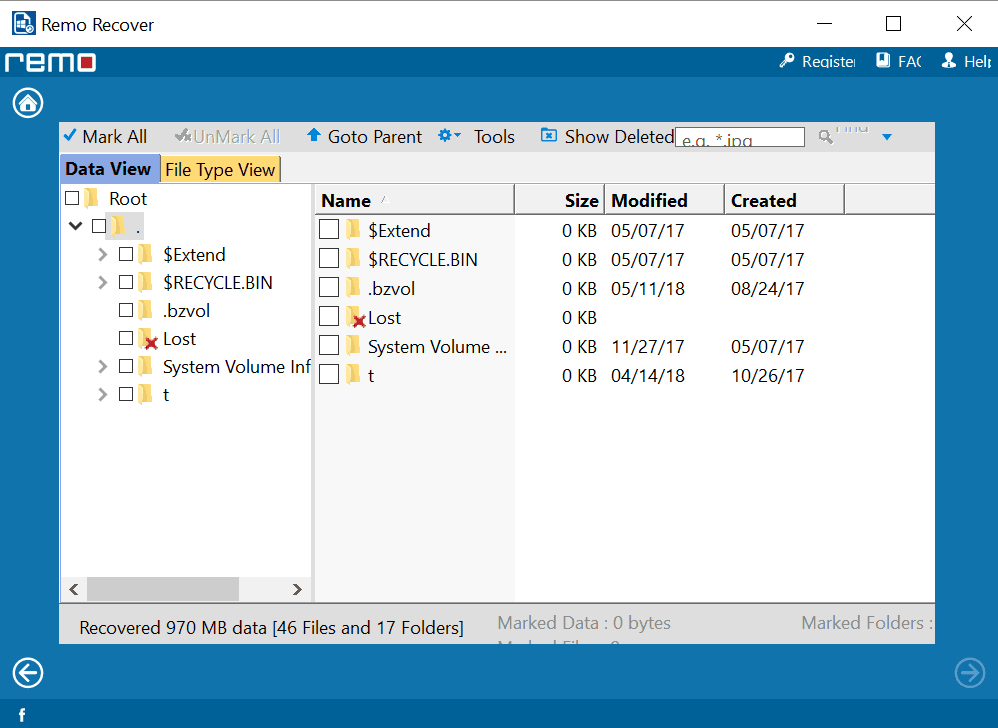The height and width of the screenshot is (728, 998).
Task: Click the t folder icon in file list
Action: coord(353,375)
